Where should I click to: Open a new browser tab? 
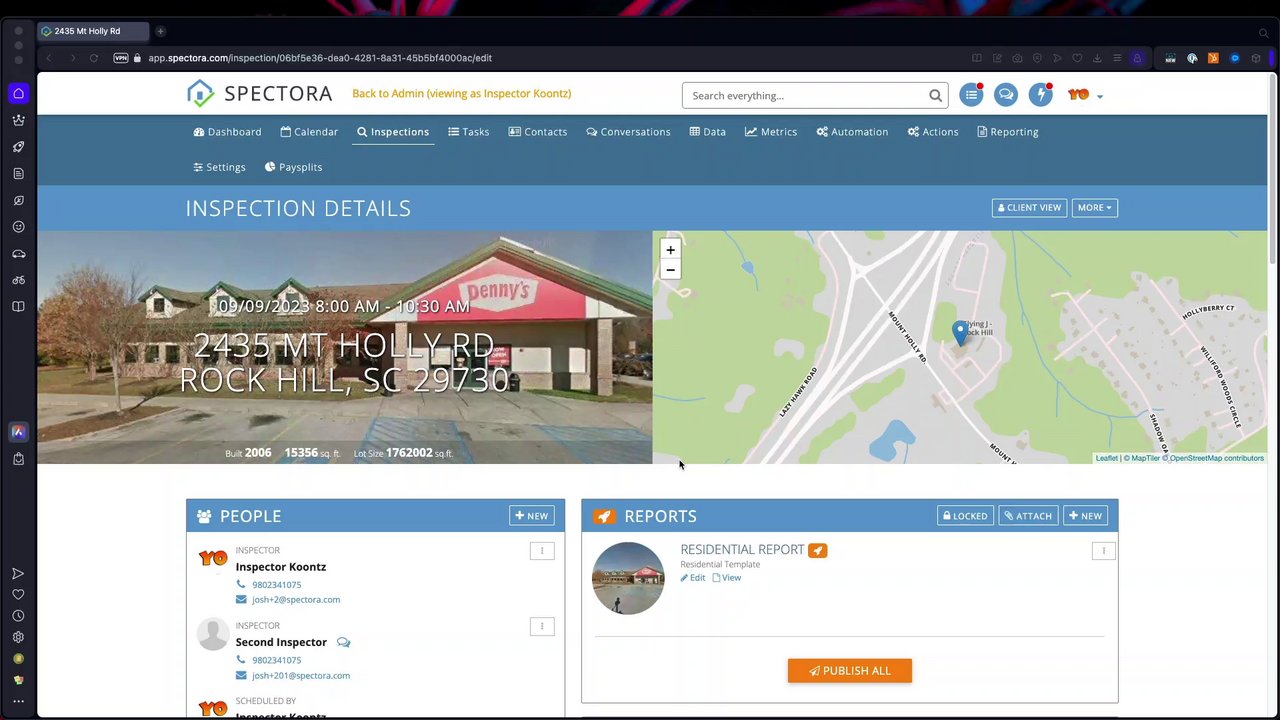click(160, 31)
